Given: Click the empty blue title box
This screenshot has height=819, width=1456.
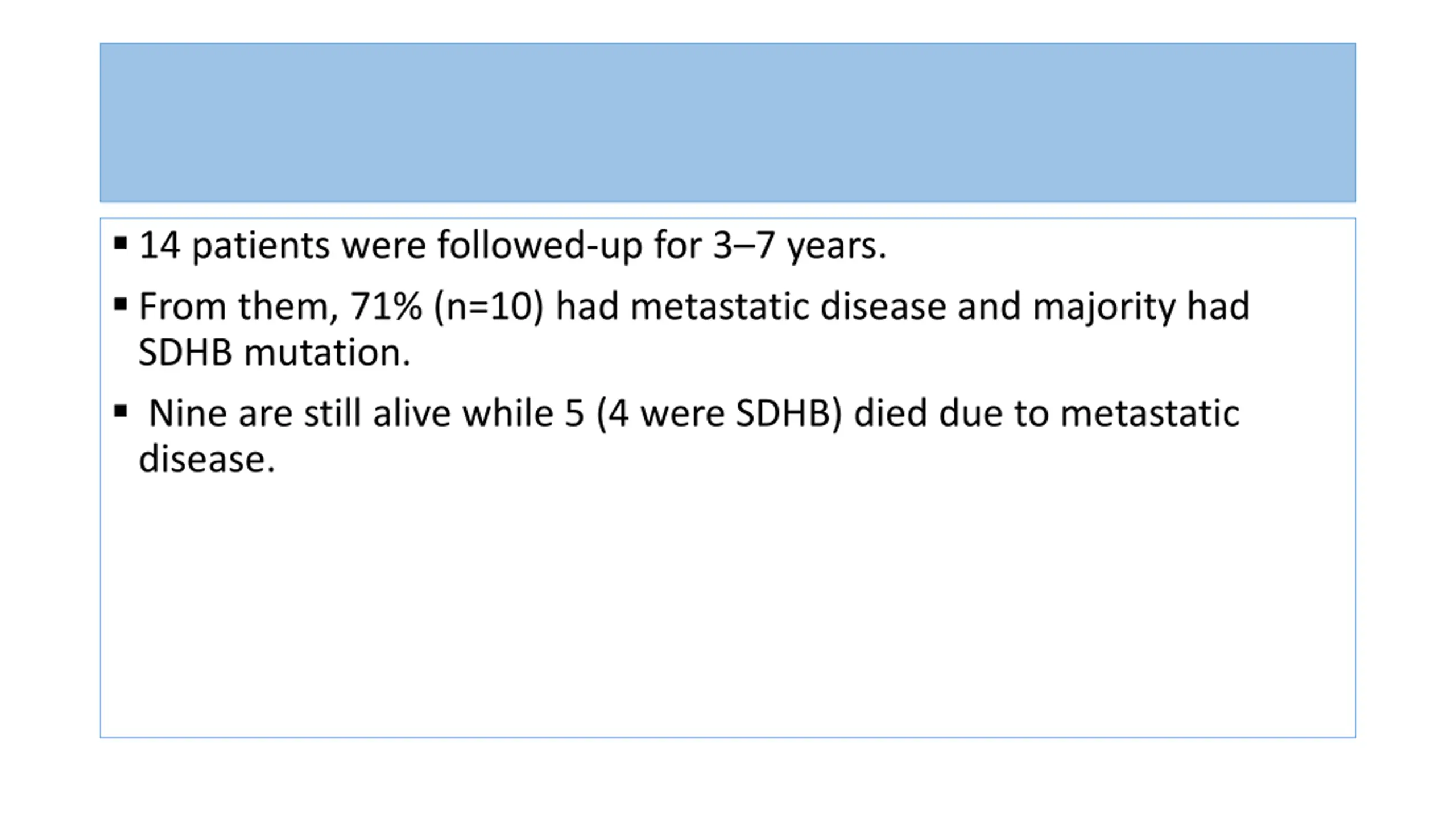Looking at the screenshot, I should point(727,122).
